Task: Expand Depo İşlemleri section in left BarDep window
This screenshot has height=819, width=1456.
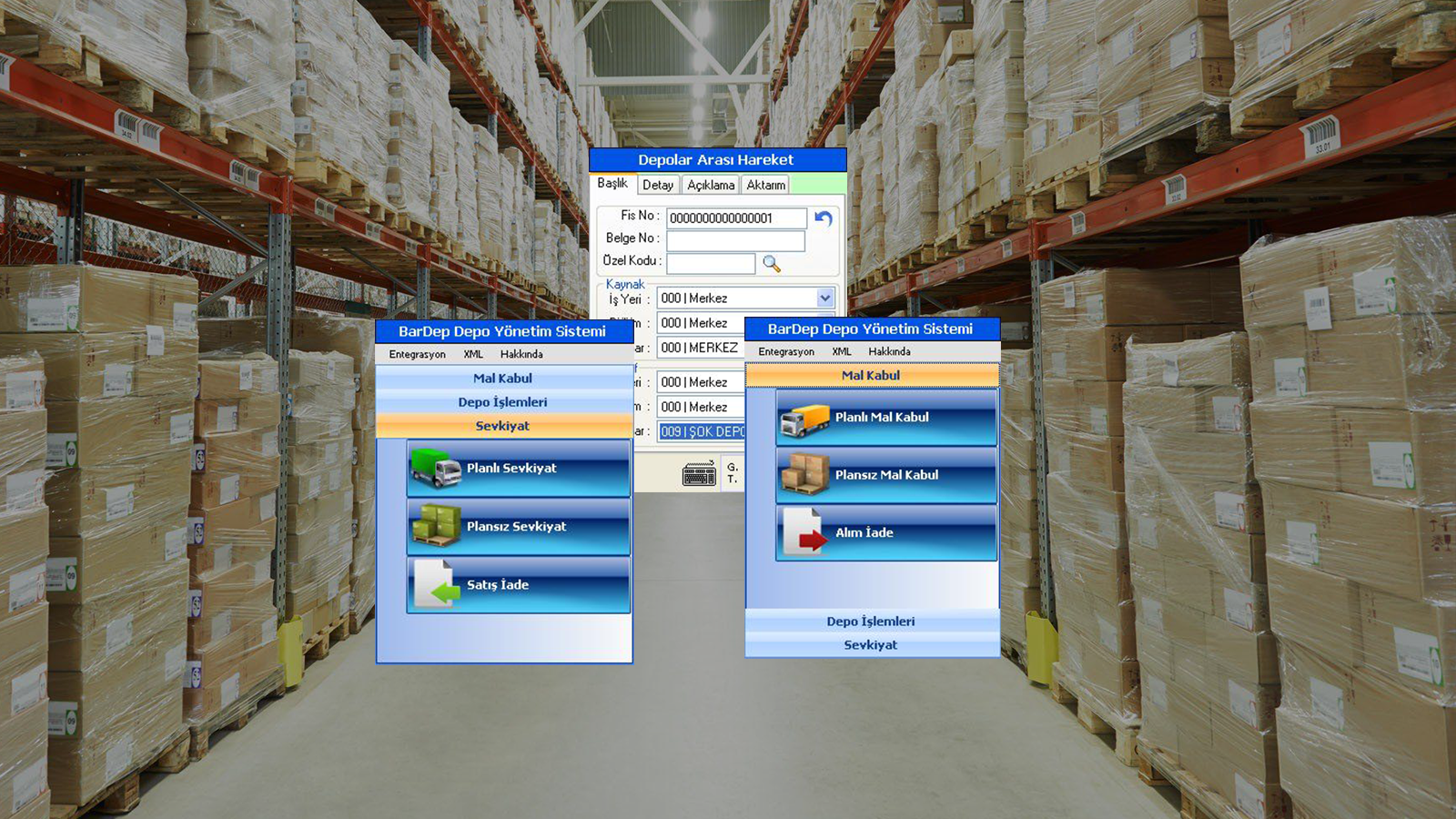Action: (x=503, y=402)
